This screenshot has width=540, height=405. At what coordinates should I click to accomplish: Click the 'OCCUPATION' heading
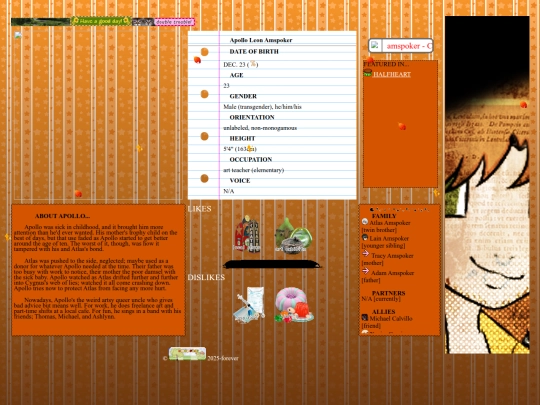251,160
